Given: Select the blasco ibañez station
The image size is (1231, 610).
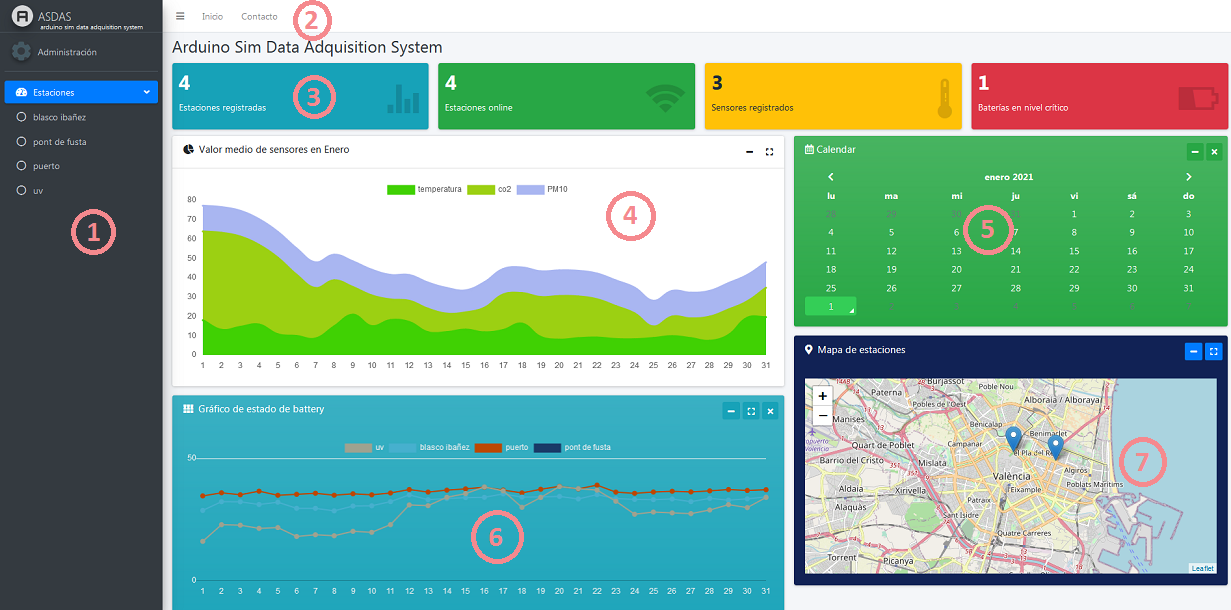Looking at the screenshot, I should point(60,117).
